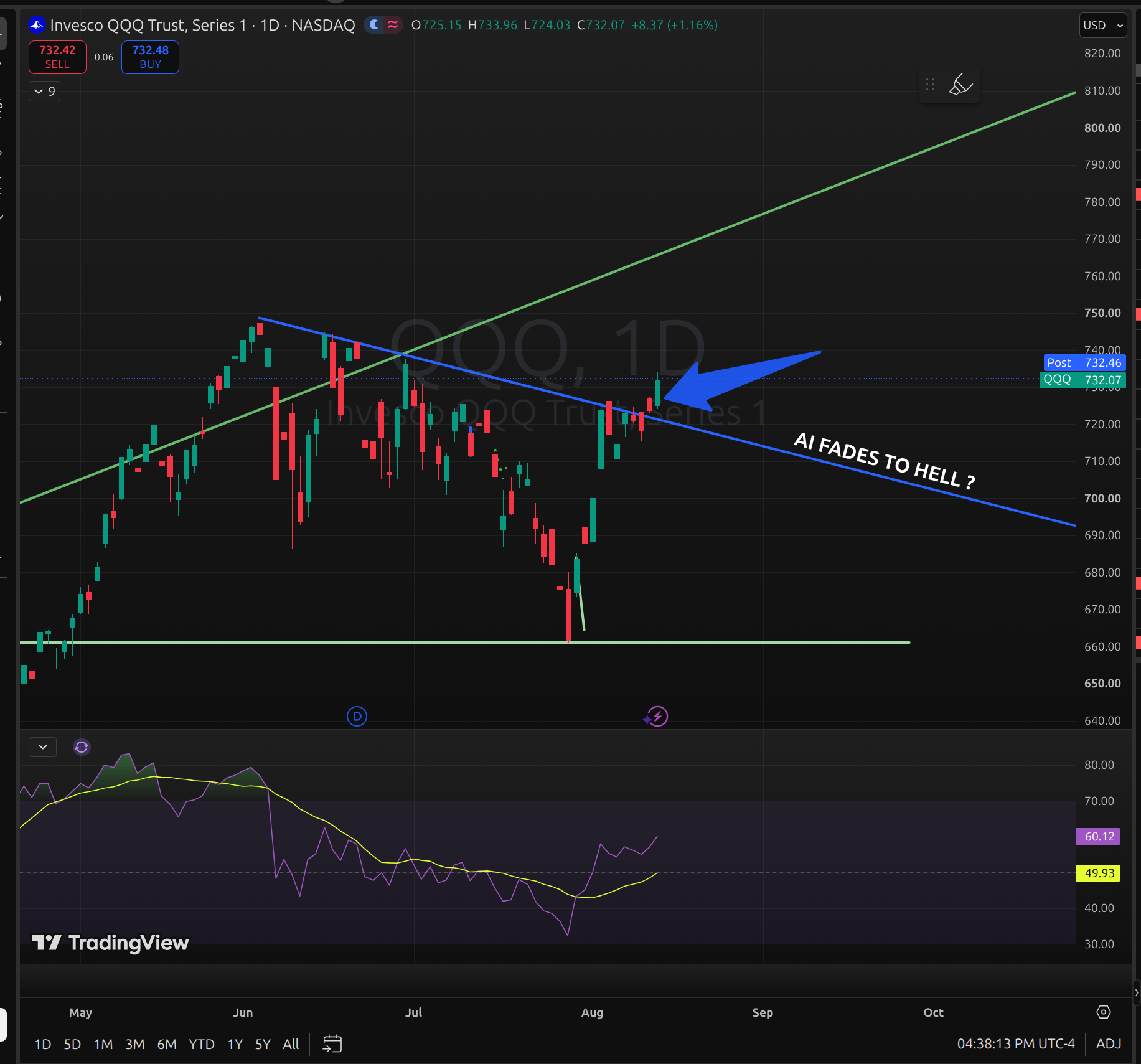Click the TradingView logo
Viewport: 1141px width, 1064px height.
tap(110, 943)
